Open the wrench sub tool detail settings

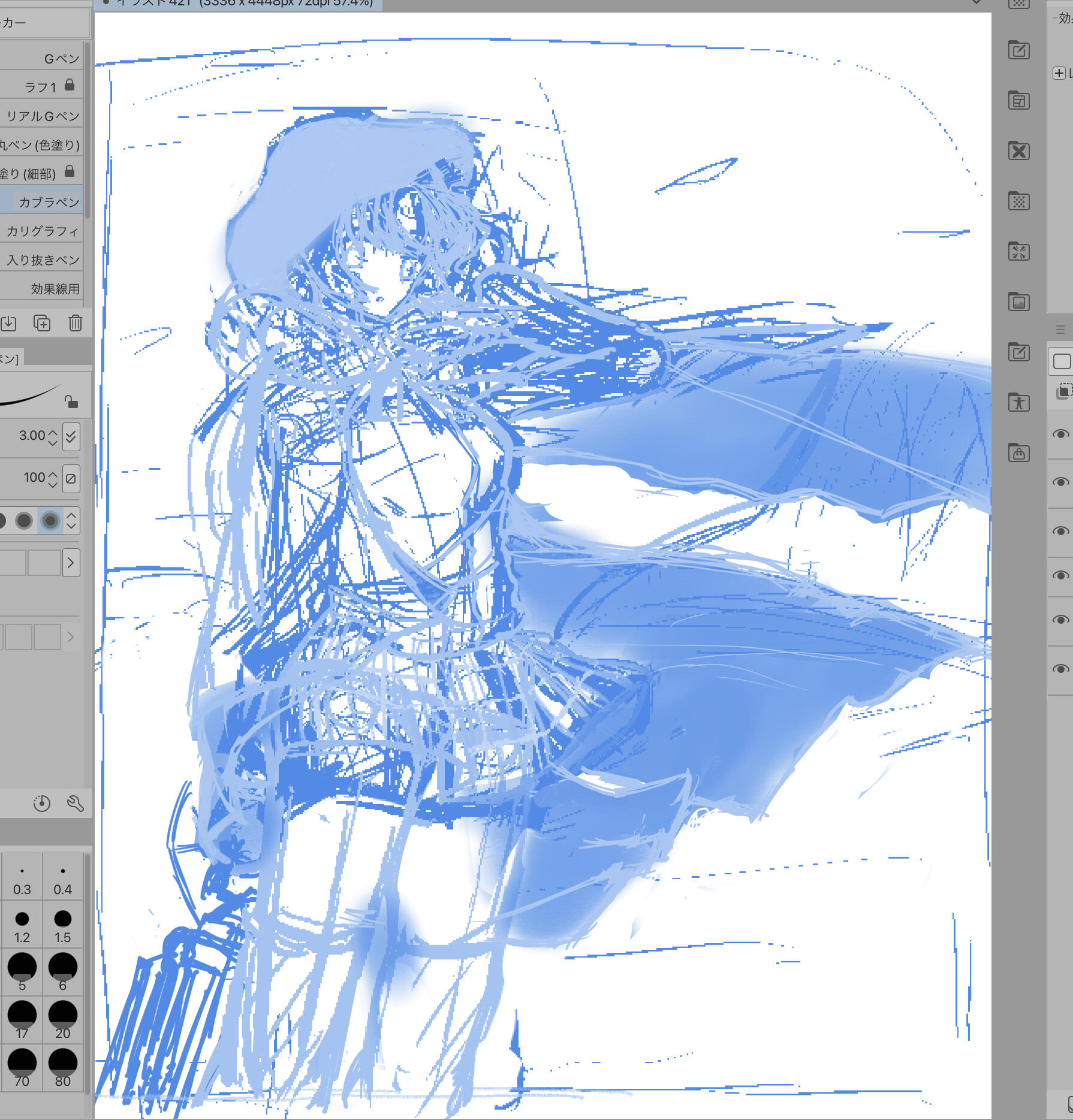pos(75,803)
